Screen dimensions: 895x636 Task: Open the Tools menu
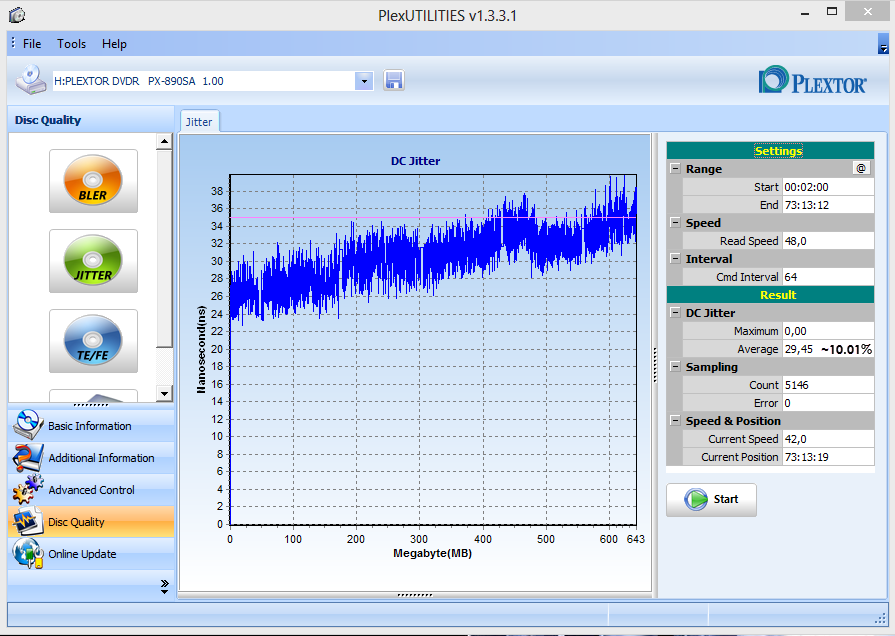point(71,44)
